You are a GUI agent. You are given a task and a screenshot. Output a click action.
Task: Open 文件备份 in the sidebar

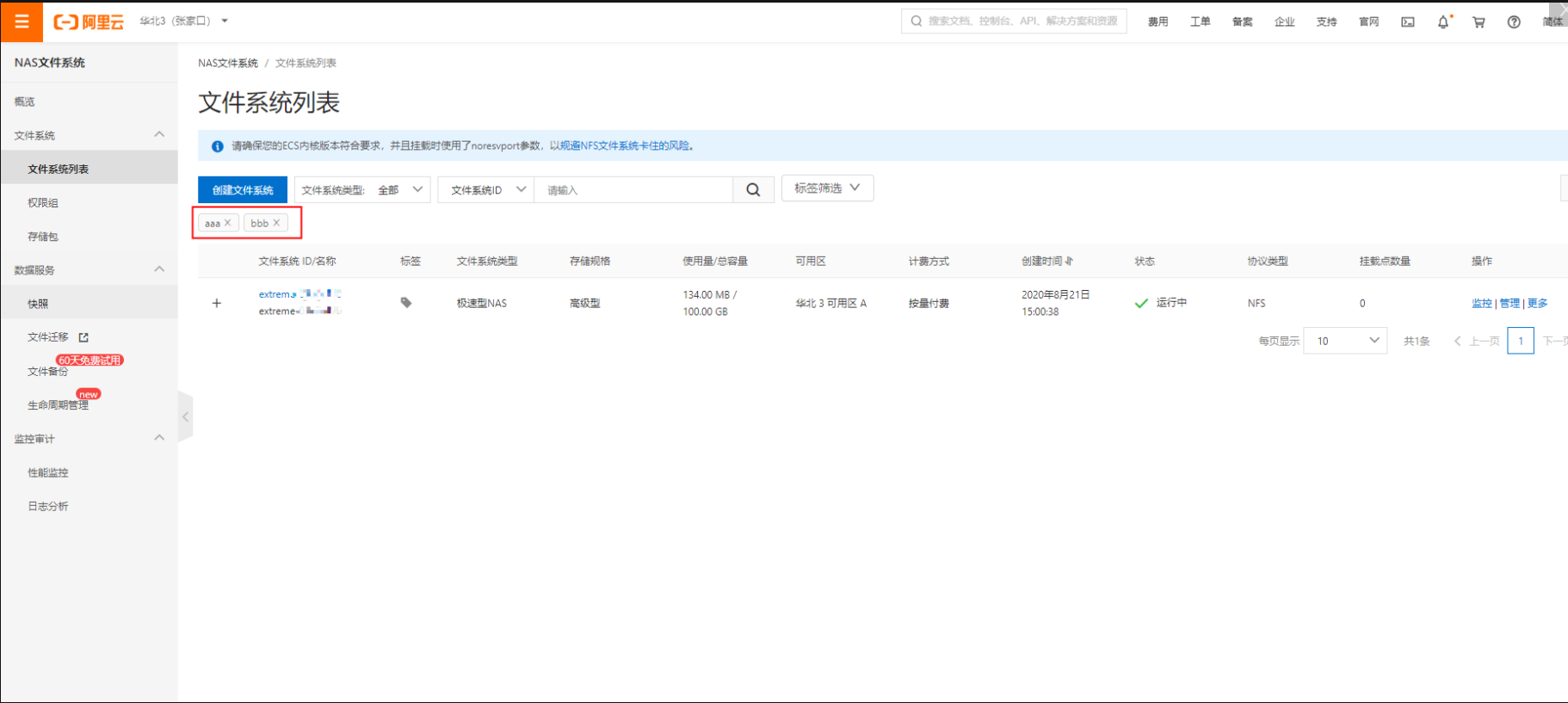point(47,372)
